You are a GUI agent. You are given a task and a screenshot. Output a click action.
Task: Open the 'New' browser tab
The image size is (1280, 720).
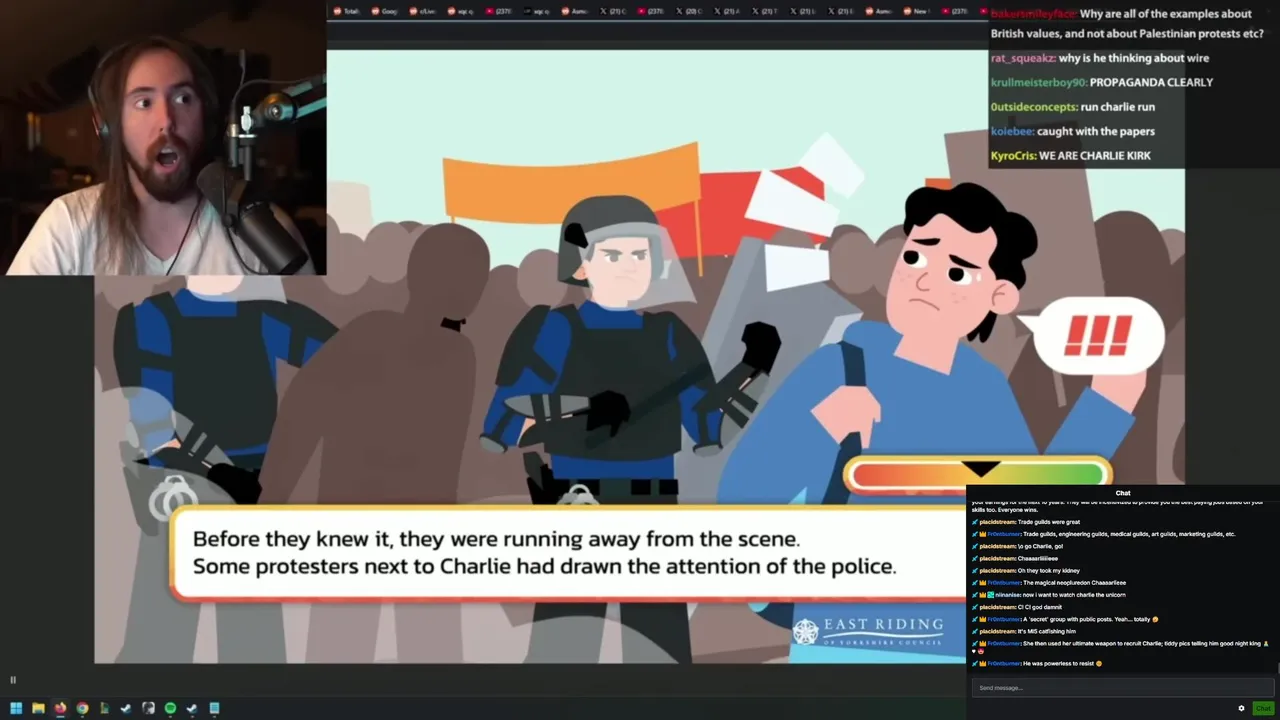tap(918, 11)
